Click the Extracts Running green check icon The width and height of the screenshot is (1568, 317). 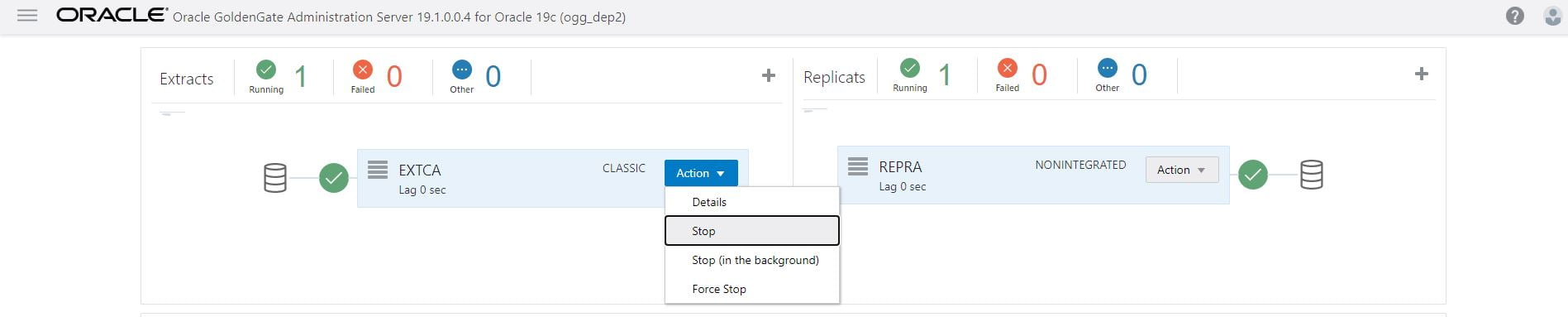coord(266,69)
